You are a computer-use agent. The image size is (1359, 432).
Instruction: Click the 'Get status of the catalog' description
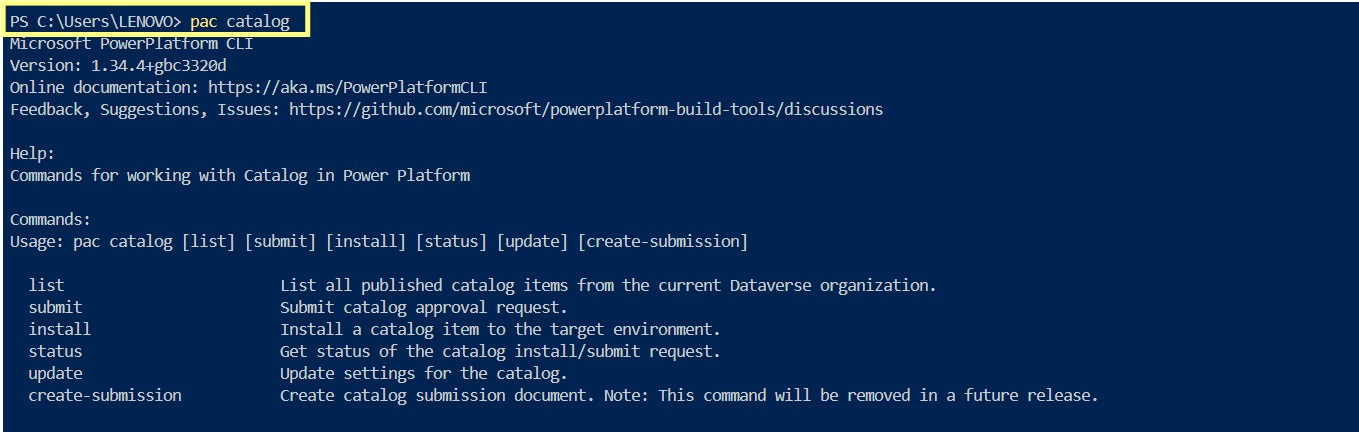(500, 351)
